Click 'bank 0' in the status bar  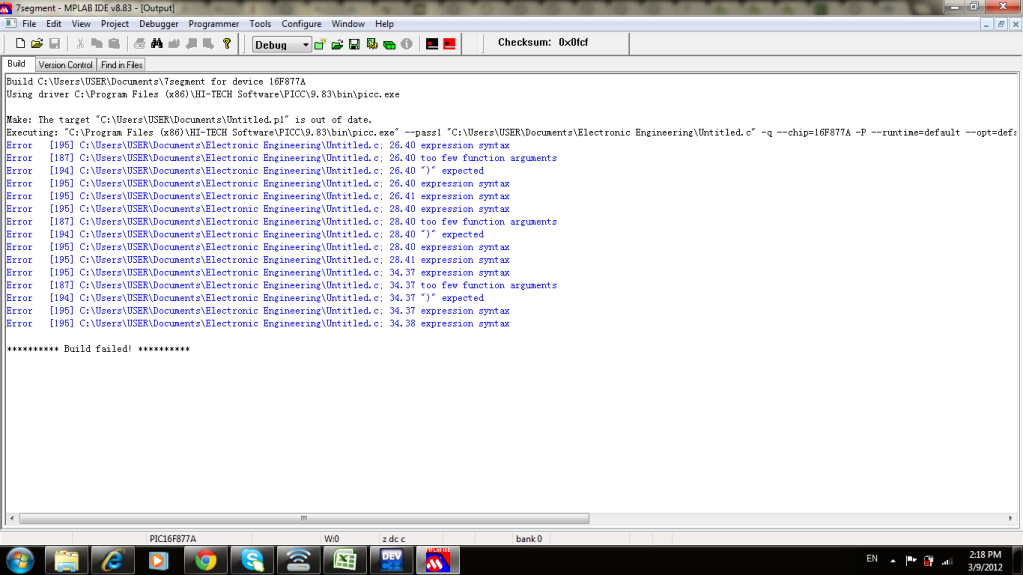(528, 539)
